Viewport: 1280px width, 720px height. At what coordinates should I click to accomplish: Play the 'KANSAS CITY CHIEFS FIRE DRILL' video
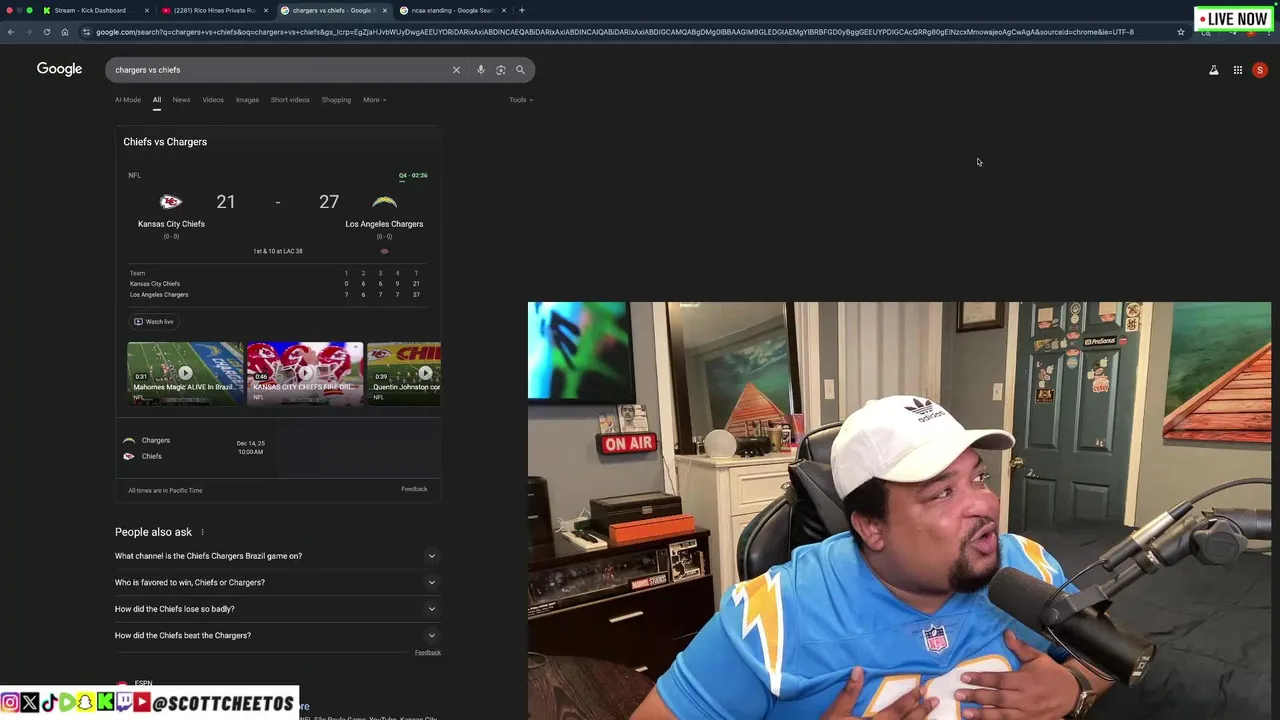305,373
